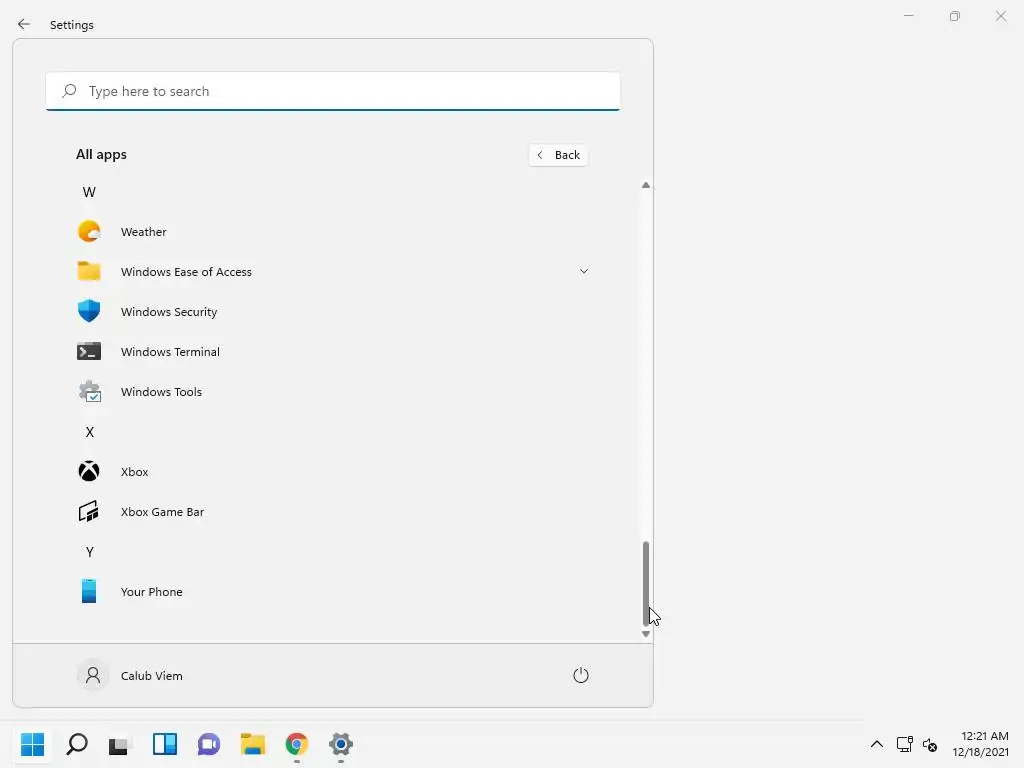Screen dimensions: 1024x768
Task: Click the Y letter group header
Action: coord(89,552)
